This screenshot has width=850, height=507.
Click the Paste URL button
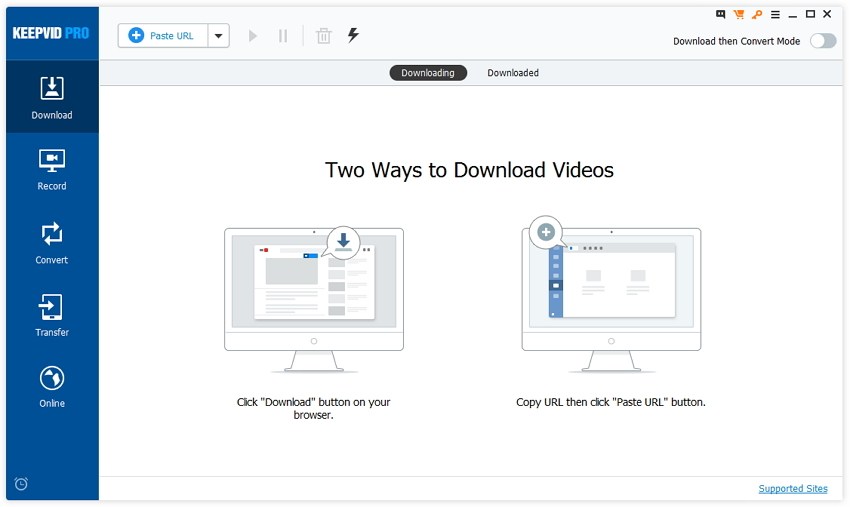(x=162, y=36)
